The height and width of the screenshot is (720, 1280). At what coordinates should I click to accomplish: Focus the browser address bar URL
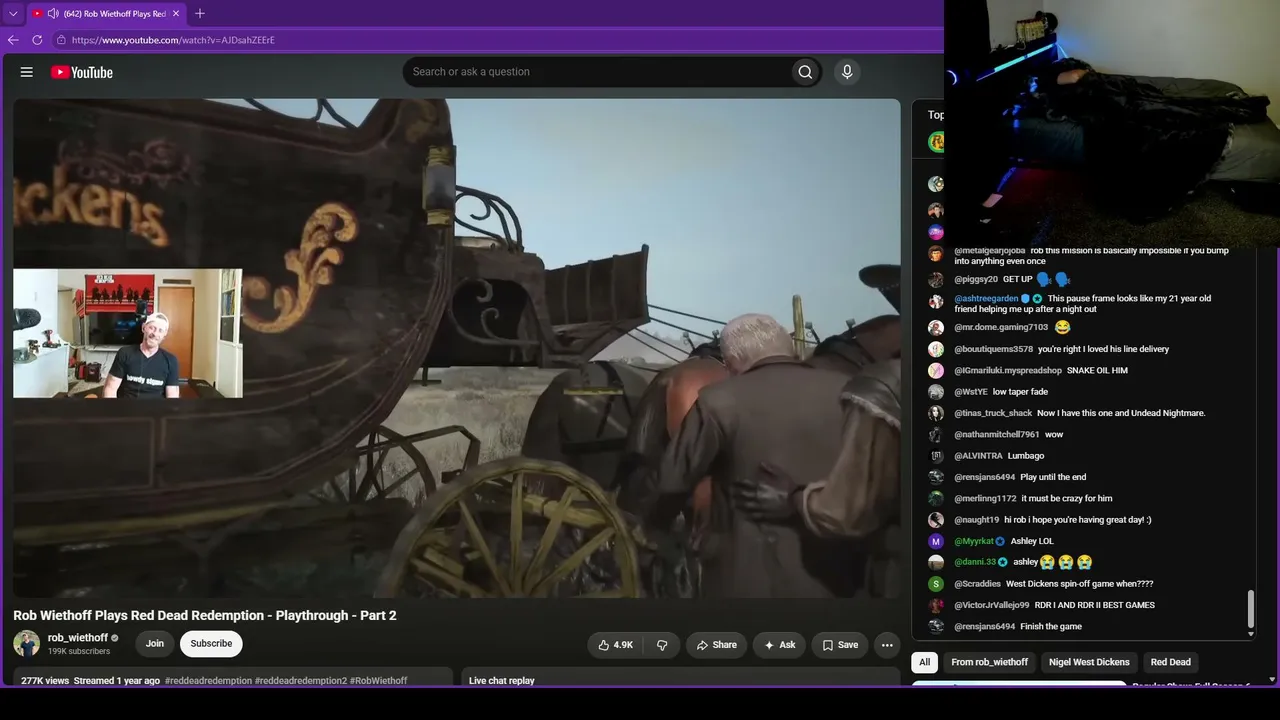pos(173,40)
